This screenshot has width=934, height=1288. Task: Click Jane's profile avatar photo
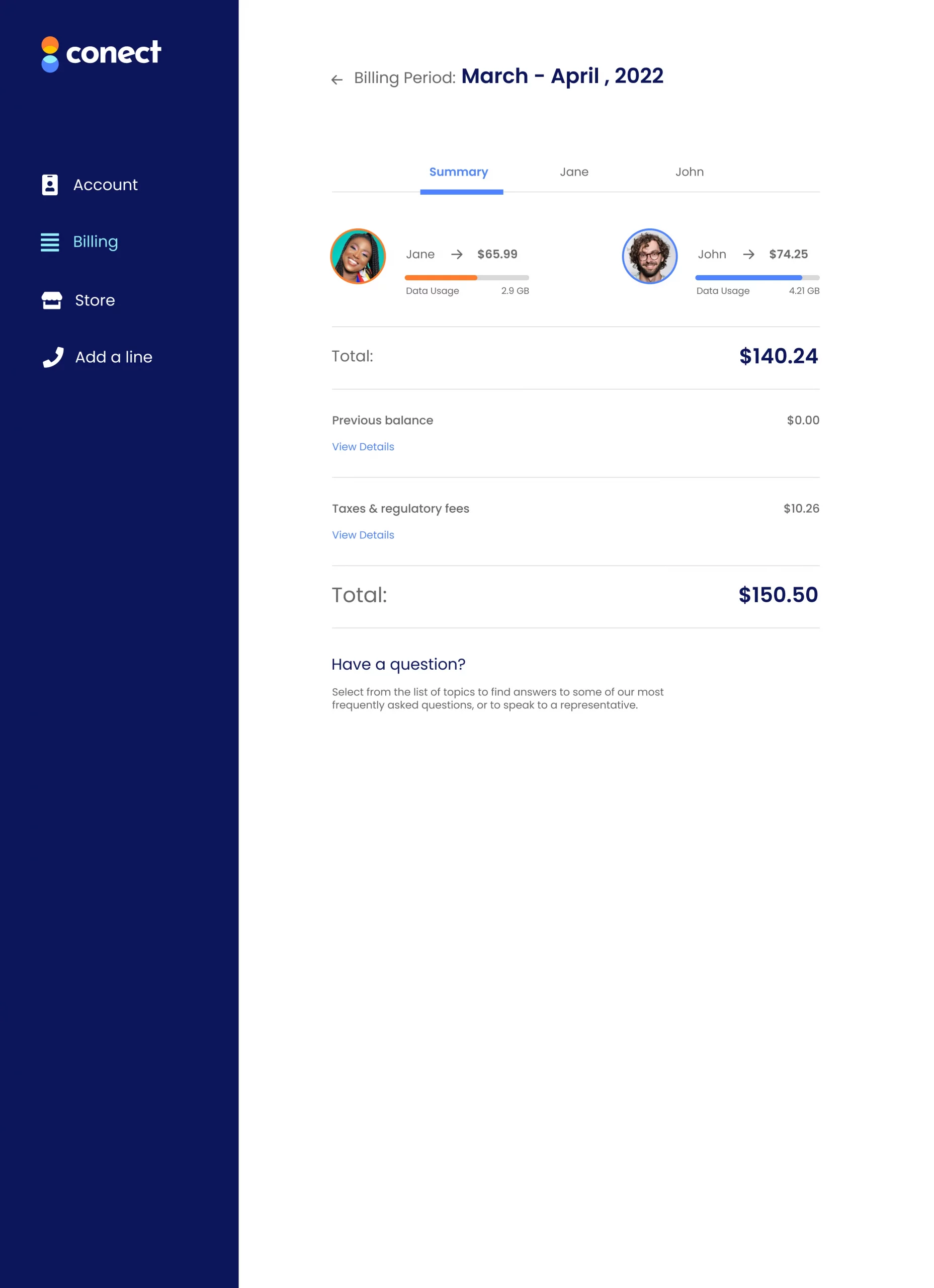click(358, 256)
